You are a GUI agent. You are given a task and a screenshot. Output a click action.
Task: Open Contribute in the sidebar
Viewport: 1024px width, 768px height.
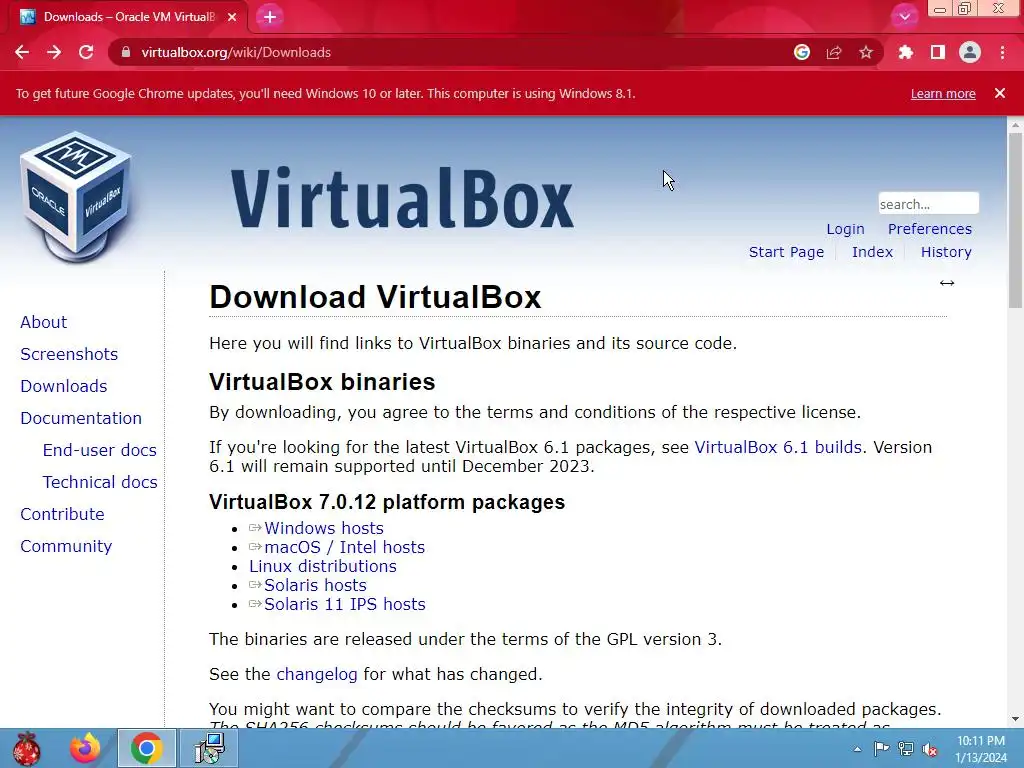(x=62, y=514)
